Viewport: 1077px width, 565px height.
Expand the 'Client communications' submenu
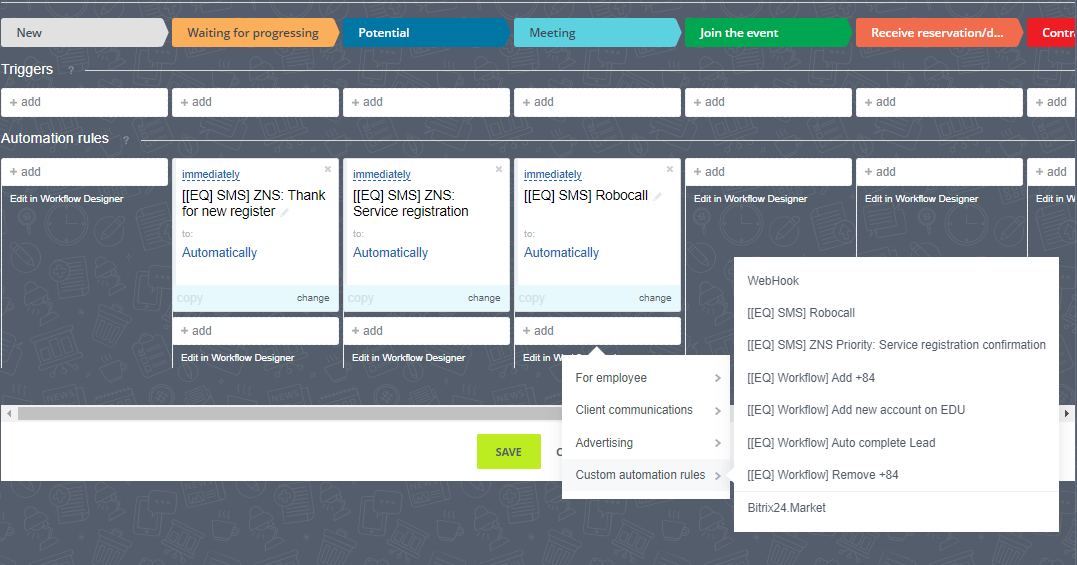(x=646, y=410)
